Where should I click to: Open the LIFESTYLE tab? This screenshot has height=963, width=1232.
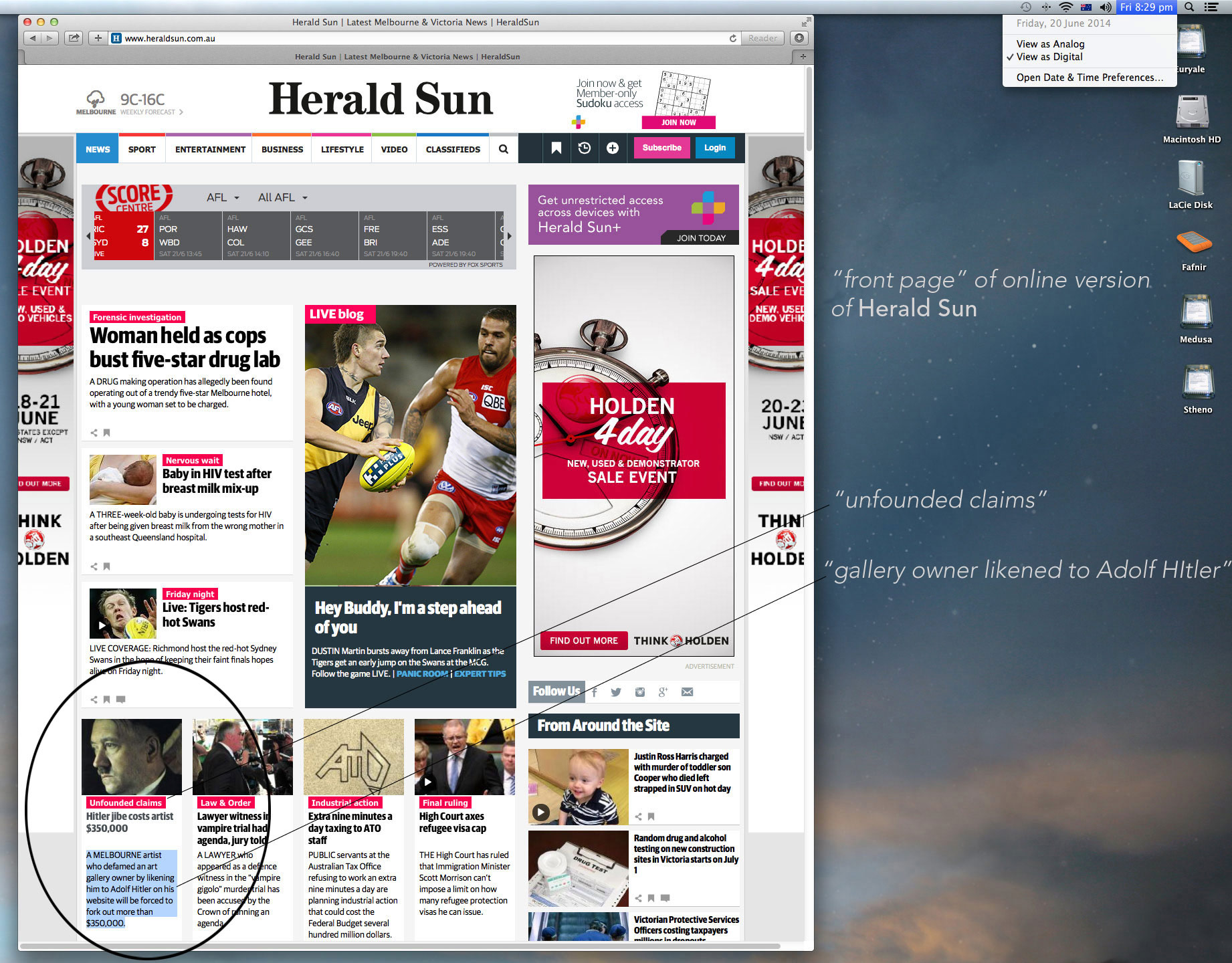[342, 149]
